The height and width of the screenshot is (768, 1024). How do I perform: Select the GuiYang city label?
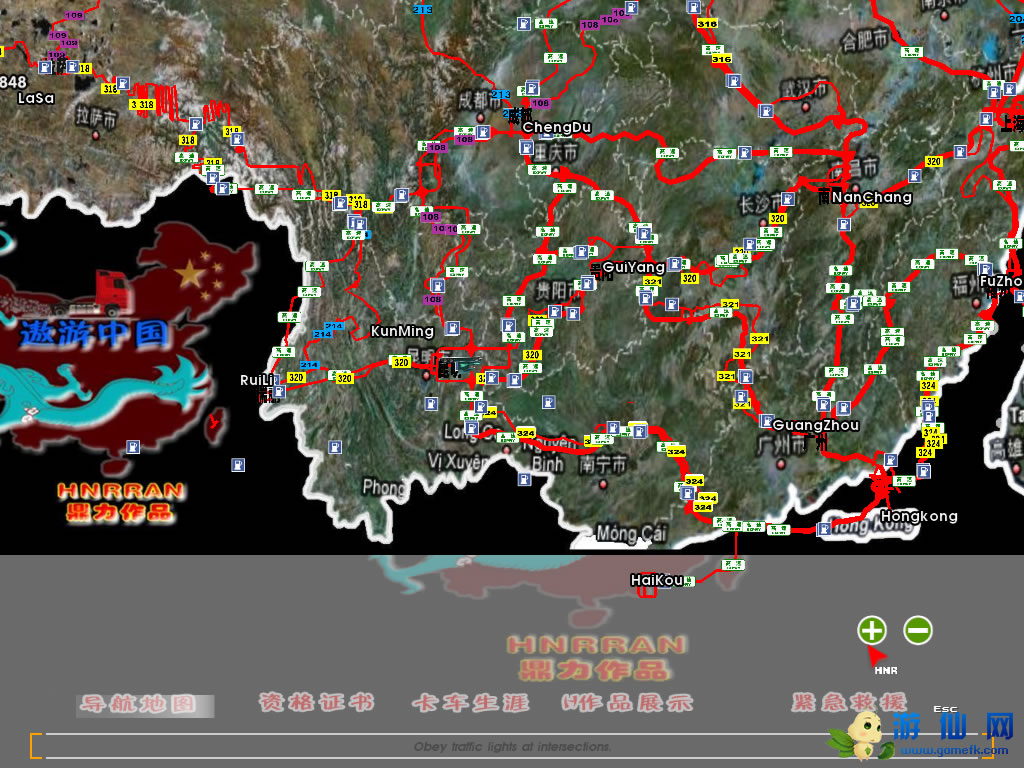(x=633, y=267)
